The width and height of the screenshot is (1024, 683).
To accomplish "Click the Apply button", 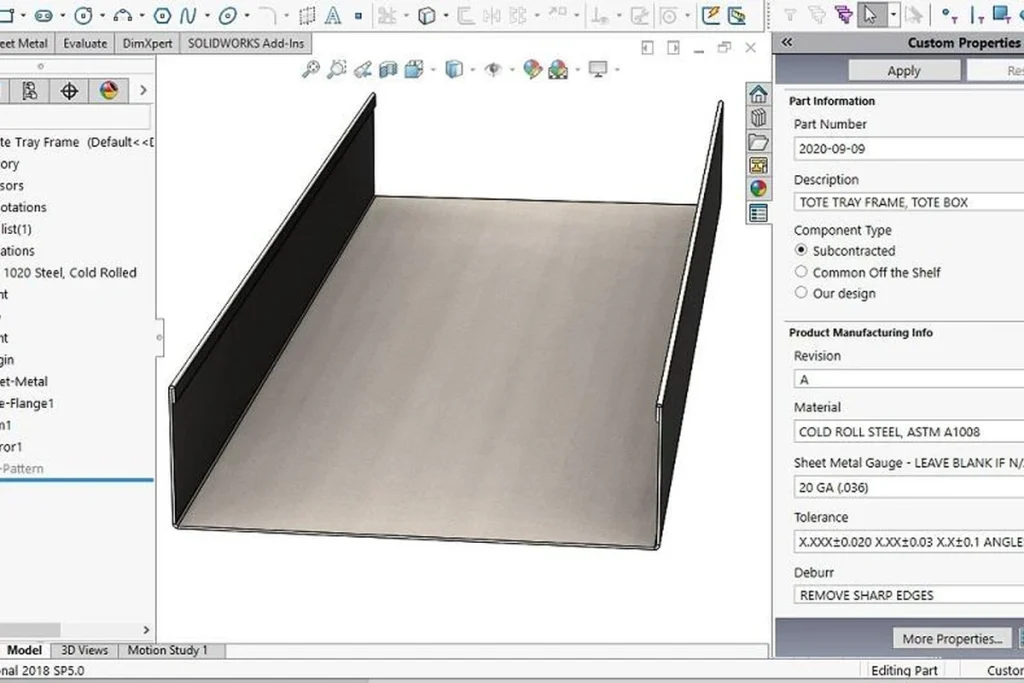I will (x=904, y=71).
